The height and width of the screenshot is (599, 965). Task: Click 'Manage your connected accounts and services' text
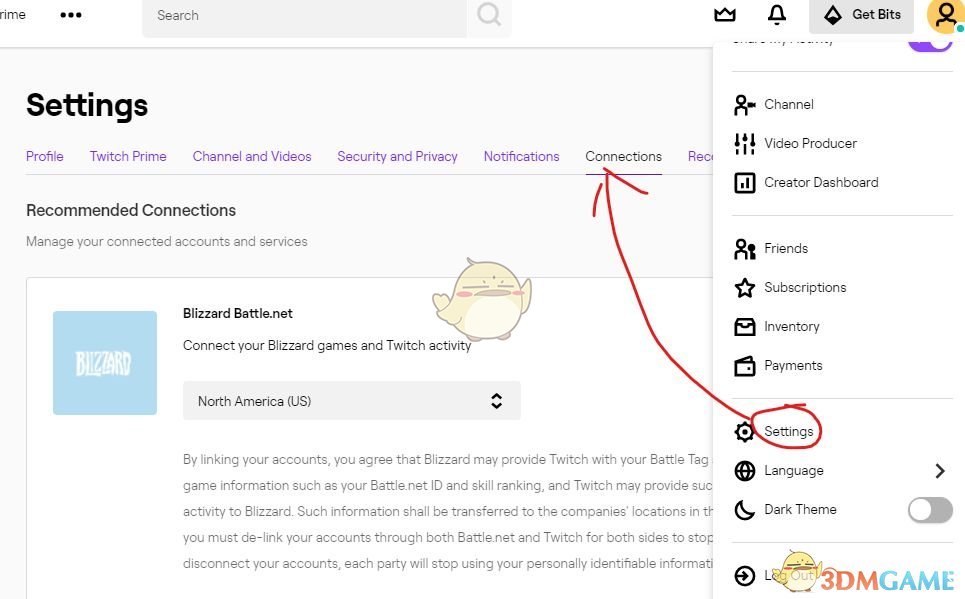pyautogui.click(x=166, y=241)
